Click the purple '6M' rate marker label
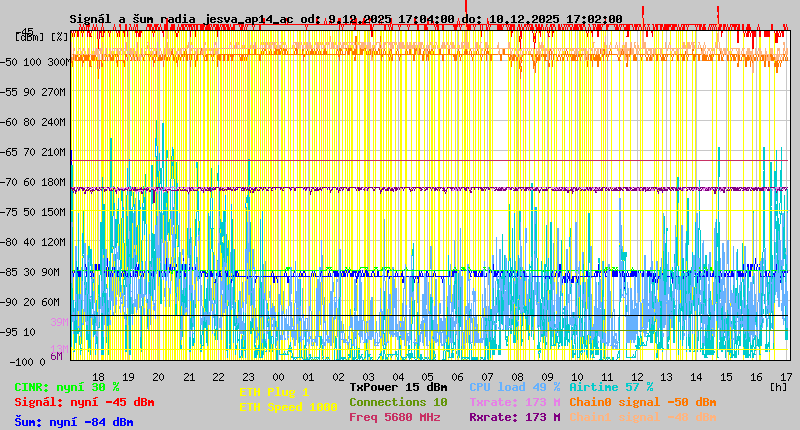Viewport: 800px width, 430px height. 57,356
